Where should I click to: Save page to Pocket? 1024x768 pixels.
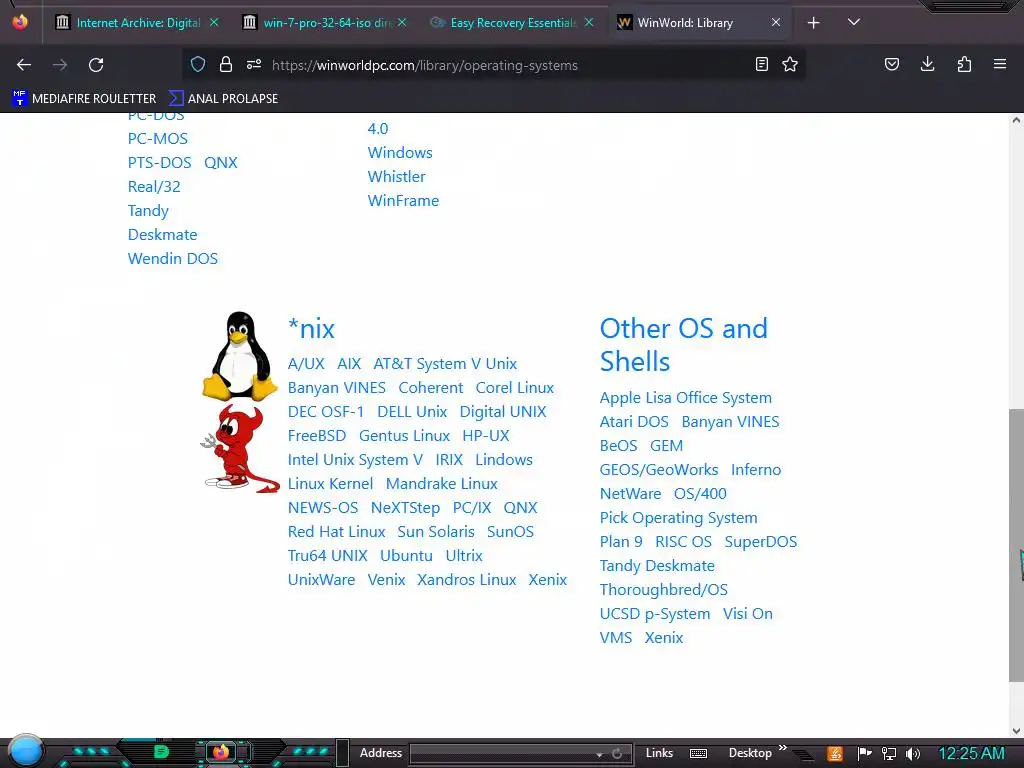pyautogui.click(x=892, y=65)
